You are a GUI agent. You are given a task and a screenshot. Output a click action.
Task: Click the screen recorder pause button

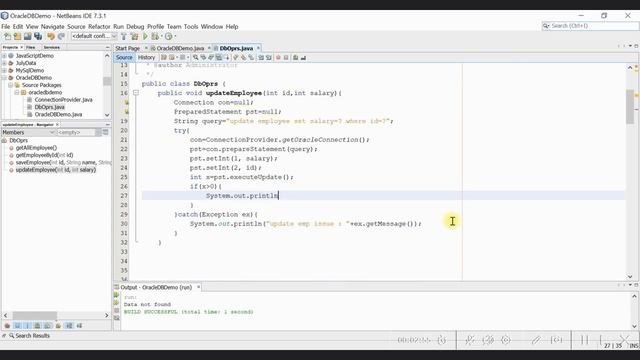point(584,340)
